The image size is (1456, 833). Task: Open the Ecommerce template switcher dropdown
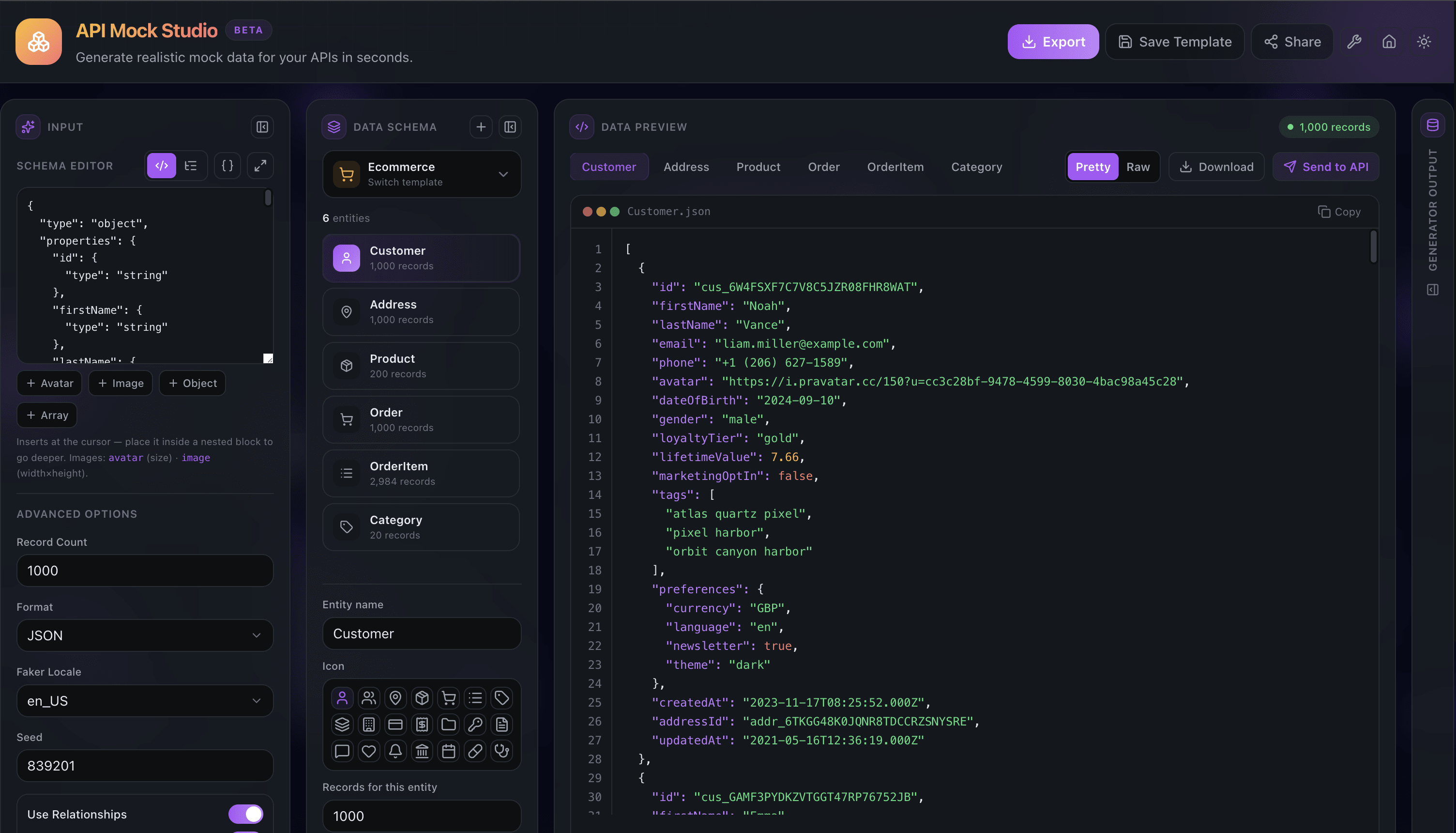point(422,174)
